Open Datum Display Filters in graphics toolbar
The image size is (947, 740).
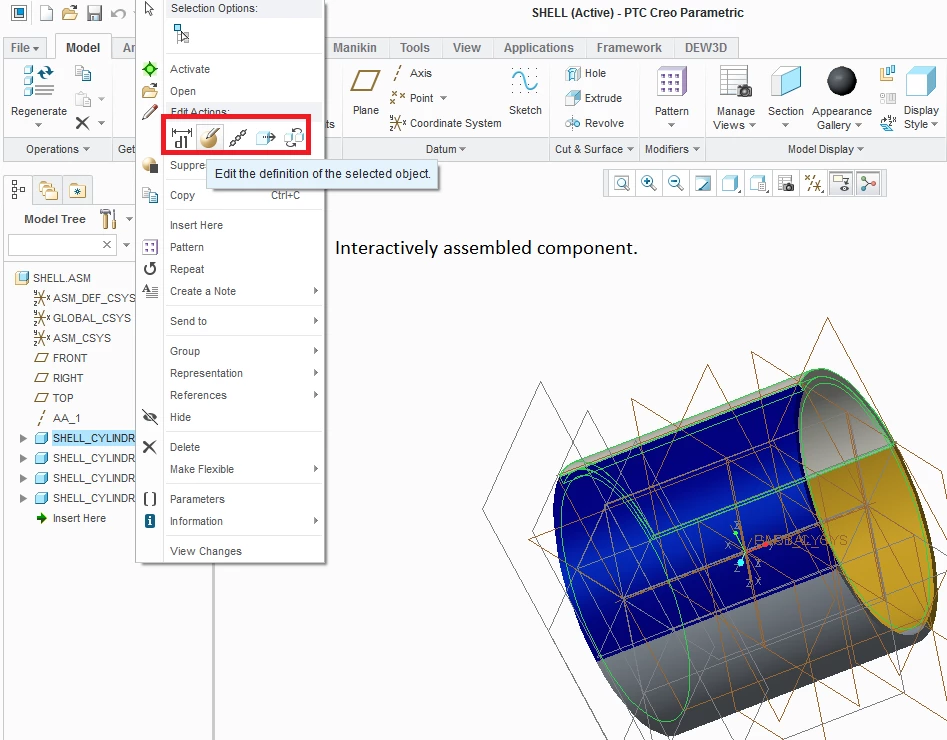814,183
